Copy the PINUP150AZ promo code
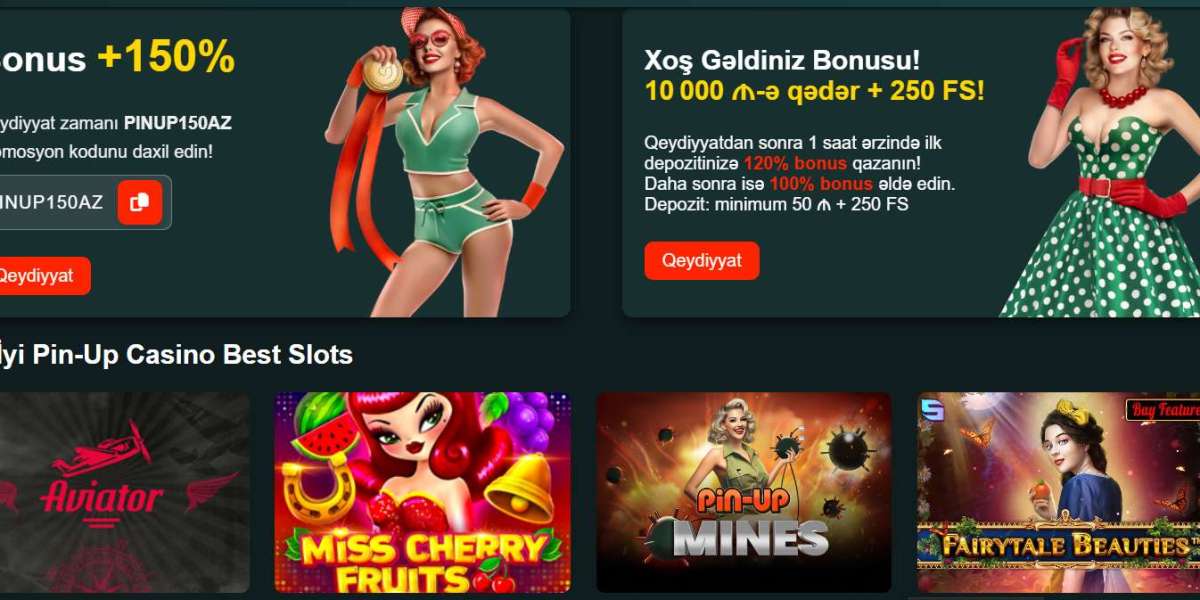The width and height of the screenshot is (1200, 600). pyautogui.click(x=139, y=202)
